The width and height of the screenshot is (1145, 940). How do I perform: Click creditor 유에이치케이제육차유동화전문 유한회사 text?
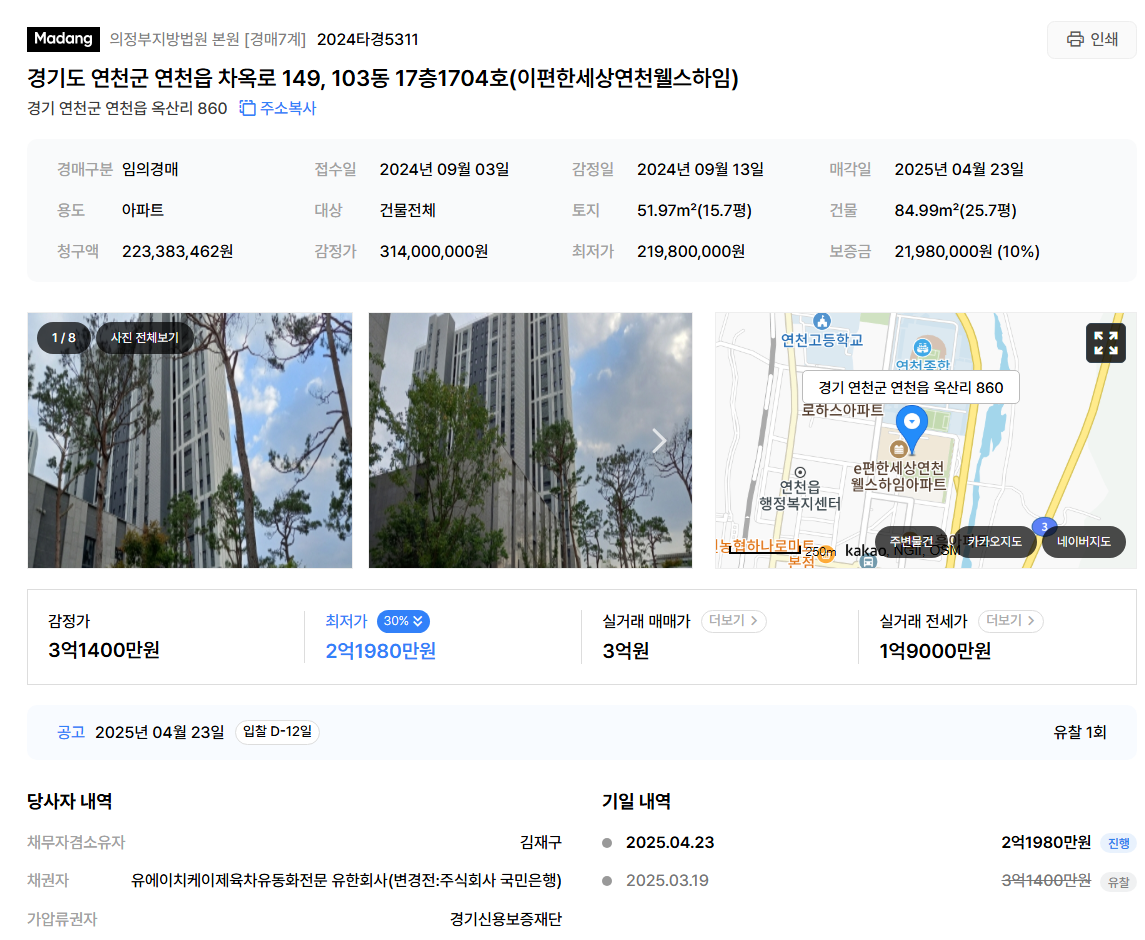pyautogui.click(x=346, y=880)
